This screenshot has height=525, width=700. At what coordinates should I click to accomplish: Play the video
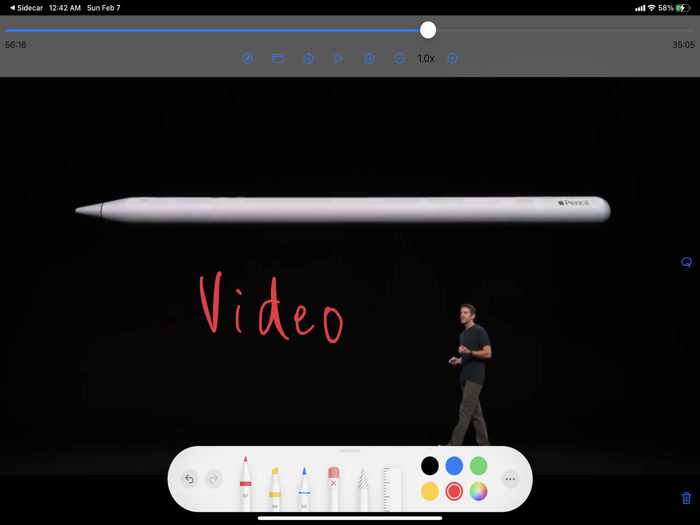338,58
